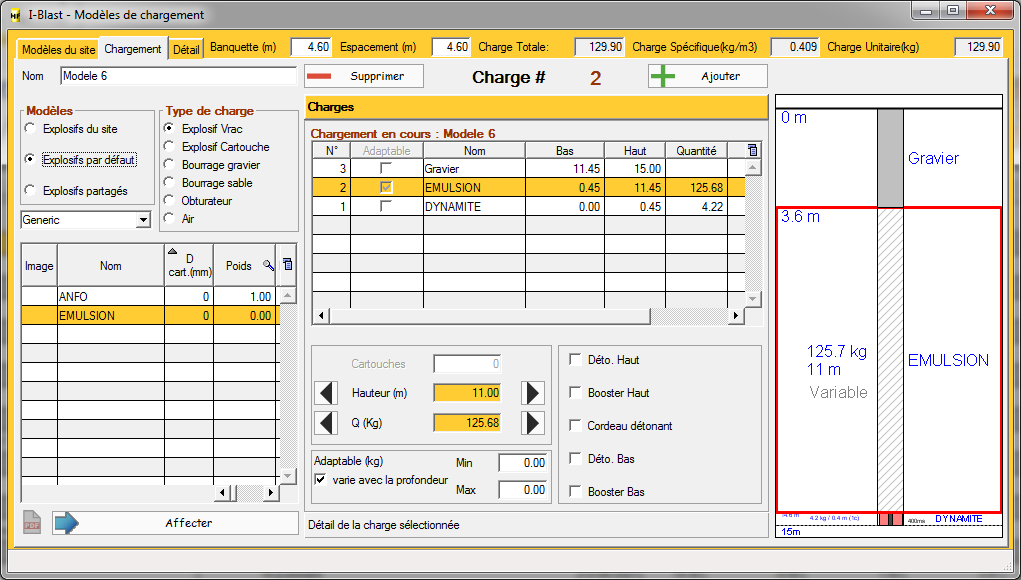Click the green plus icon of Ajouter

click(663, 76)
